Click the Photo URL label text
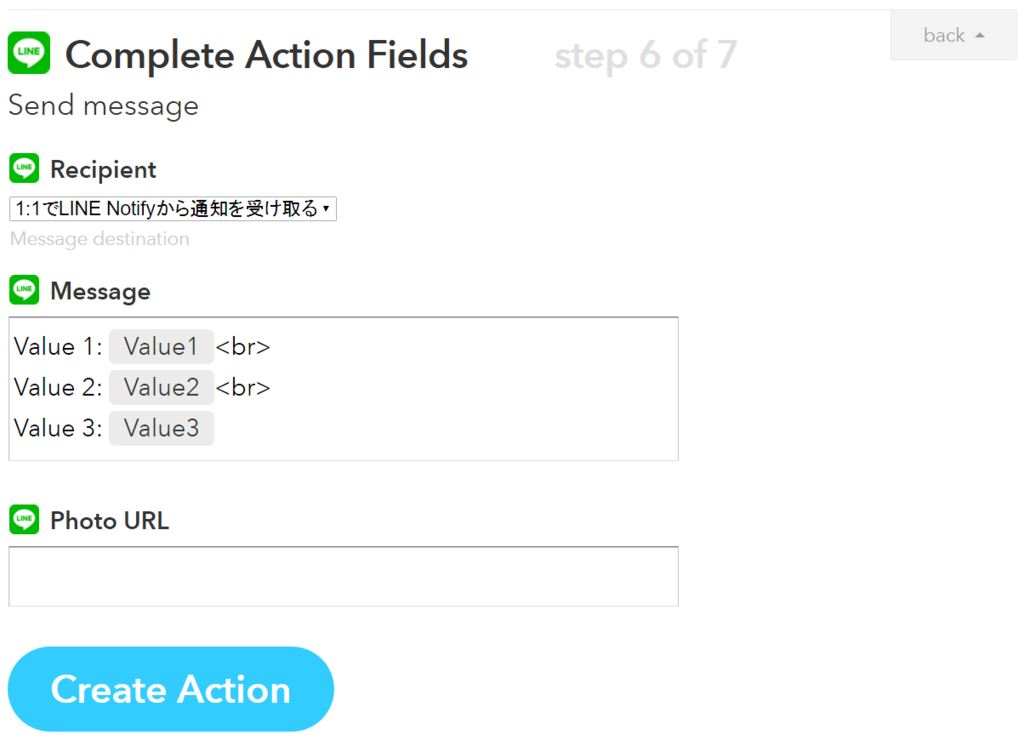Screen dimensions: 1024x741 coord(110,520)
